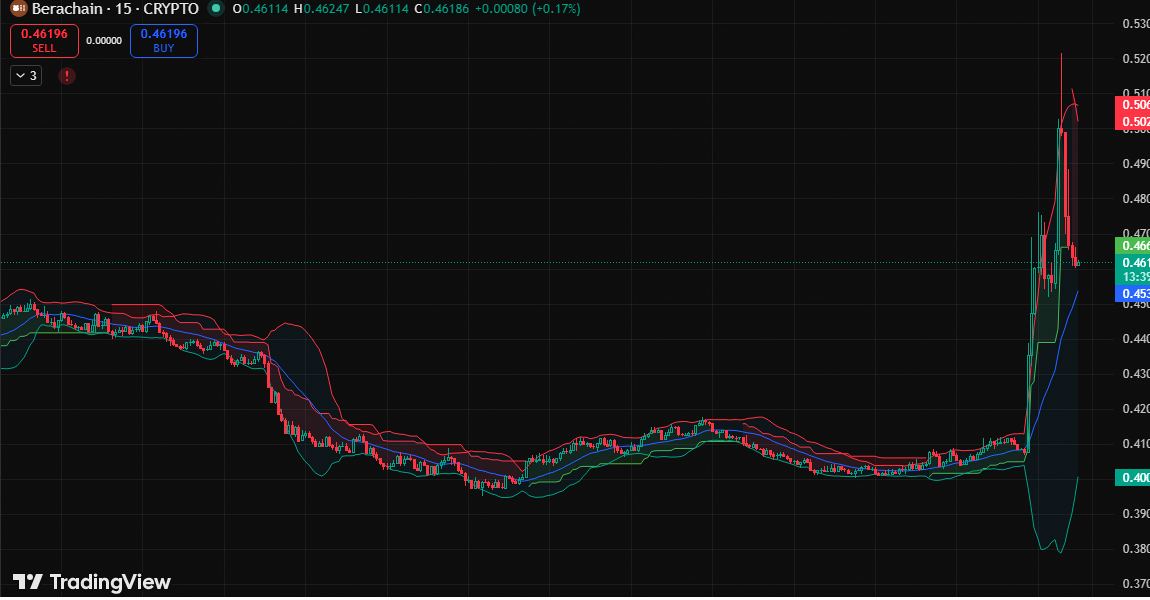1150x600 pixels.
Task: Click the 0.52 price scale tick
Action: [1135, 59]
